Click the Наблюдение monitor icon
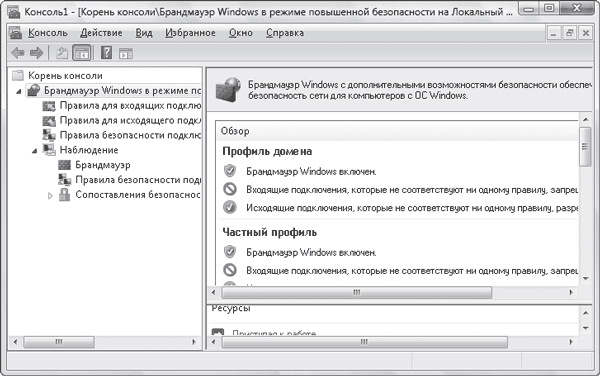The height and width of the screenshot is (376, 600). click(49, 150)
